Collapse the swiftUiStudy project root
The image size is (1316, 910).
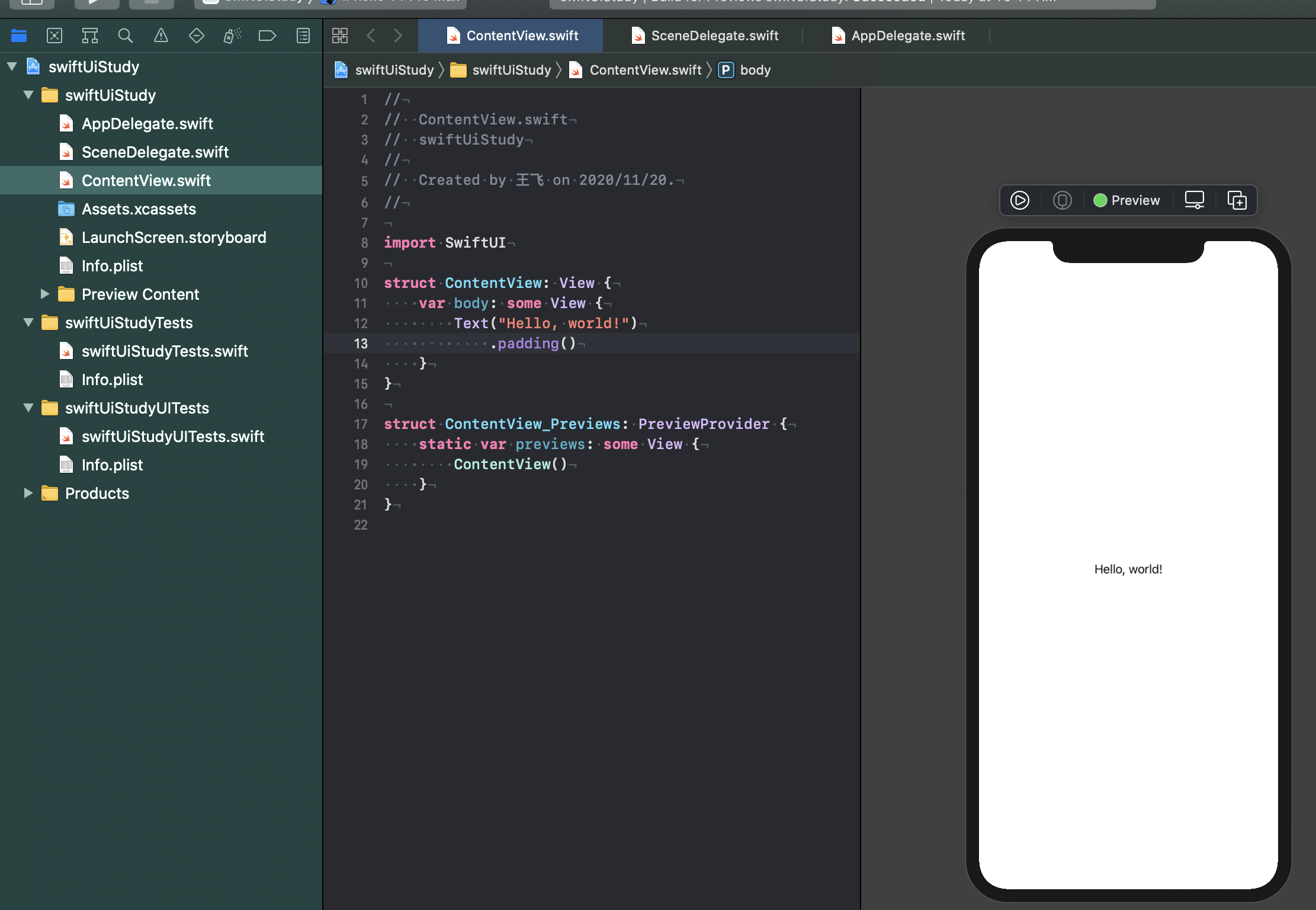click(x=12, y=66)
